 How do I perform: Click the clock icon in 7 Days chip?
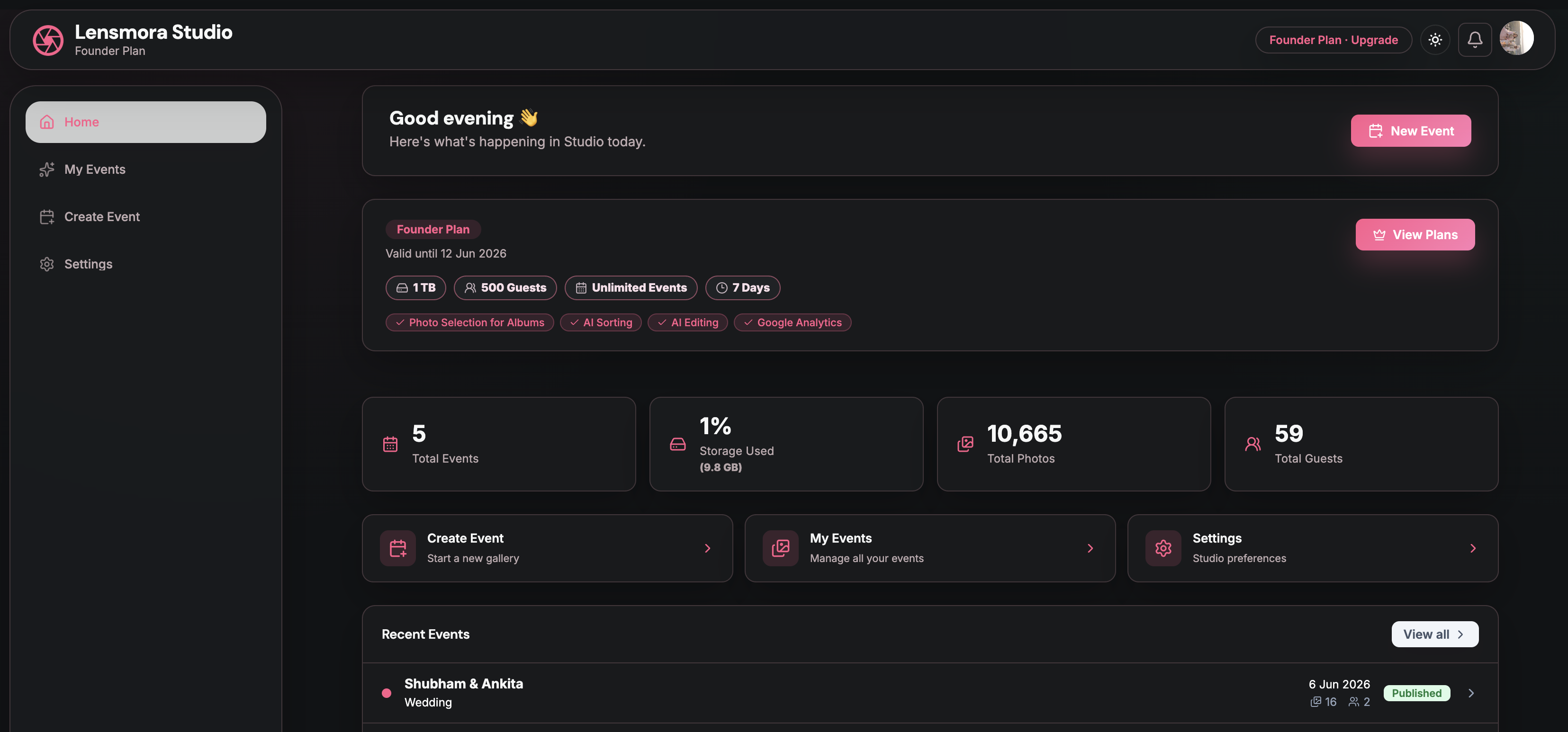721,288
